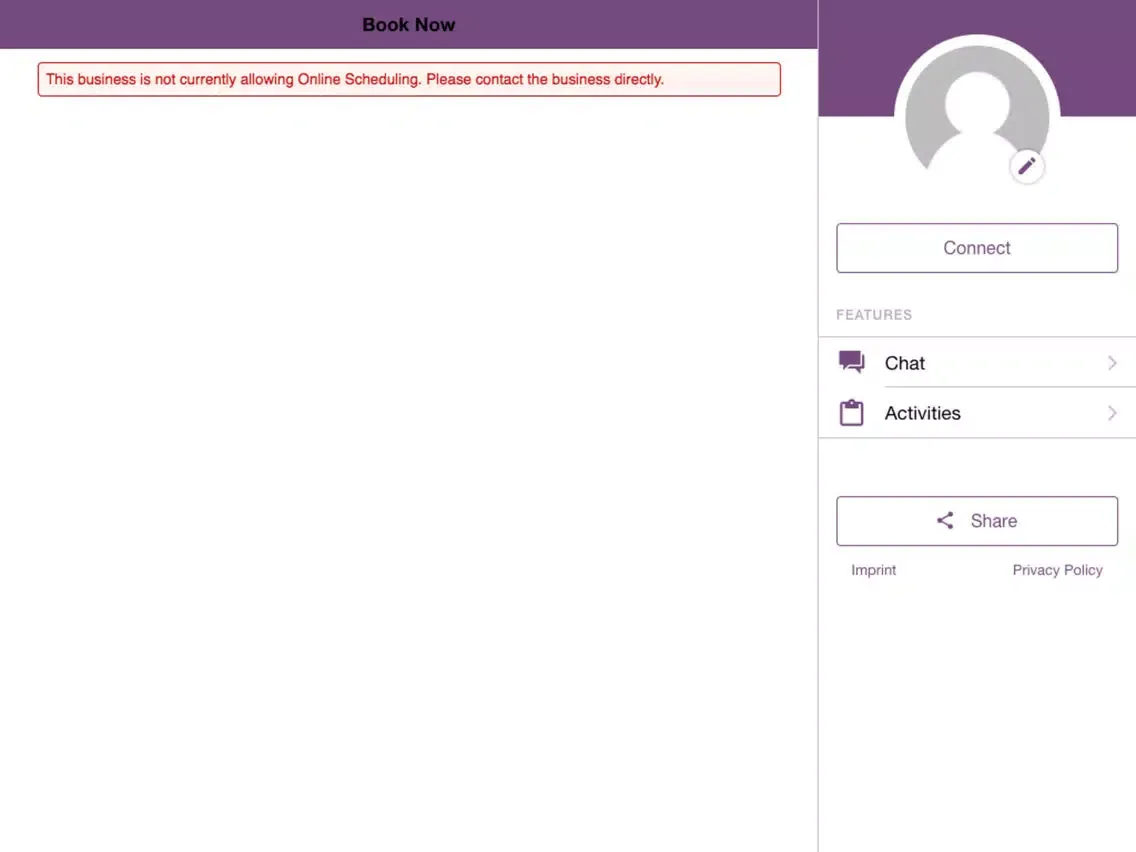Screen dimensions: 1136x852
Task: Click the Book Now header title
Action: tap(408, 25)
